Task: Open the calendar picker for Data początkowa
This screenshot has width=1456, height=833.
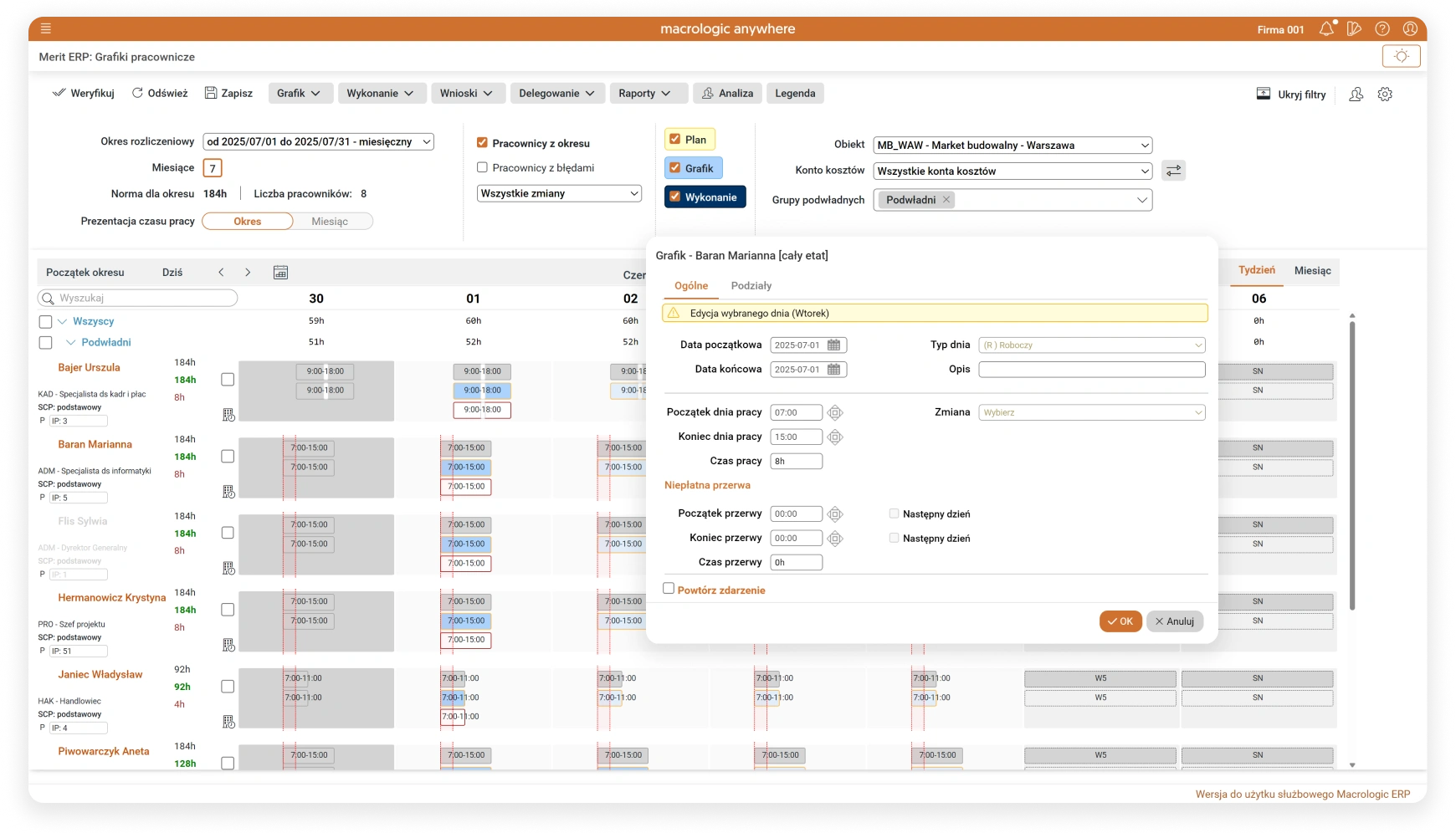Action: point(833,345)
